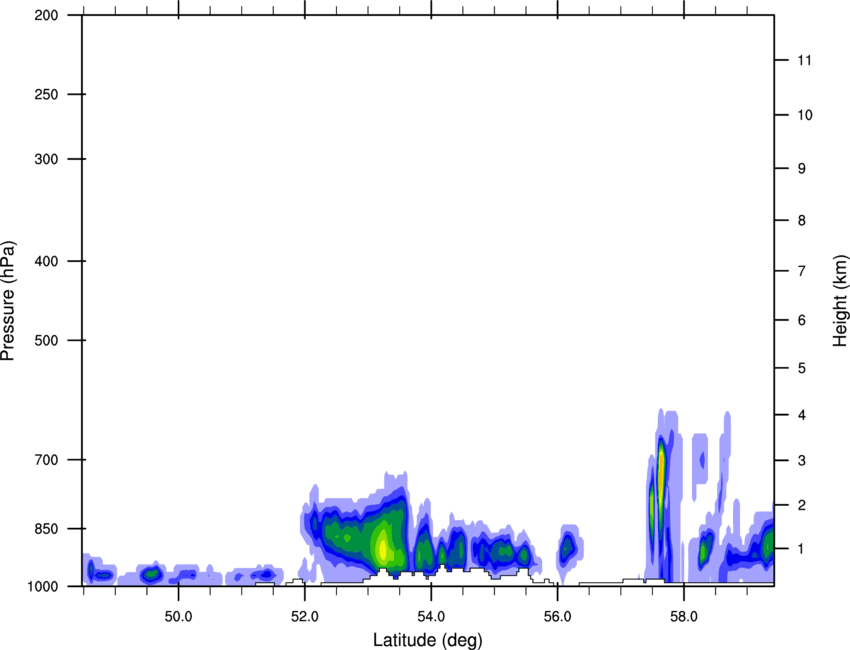
Task: Click pressure tick label 500
Action: [x=46, y=340]
